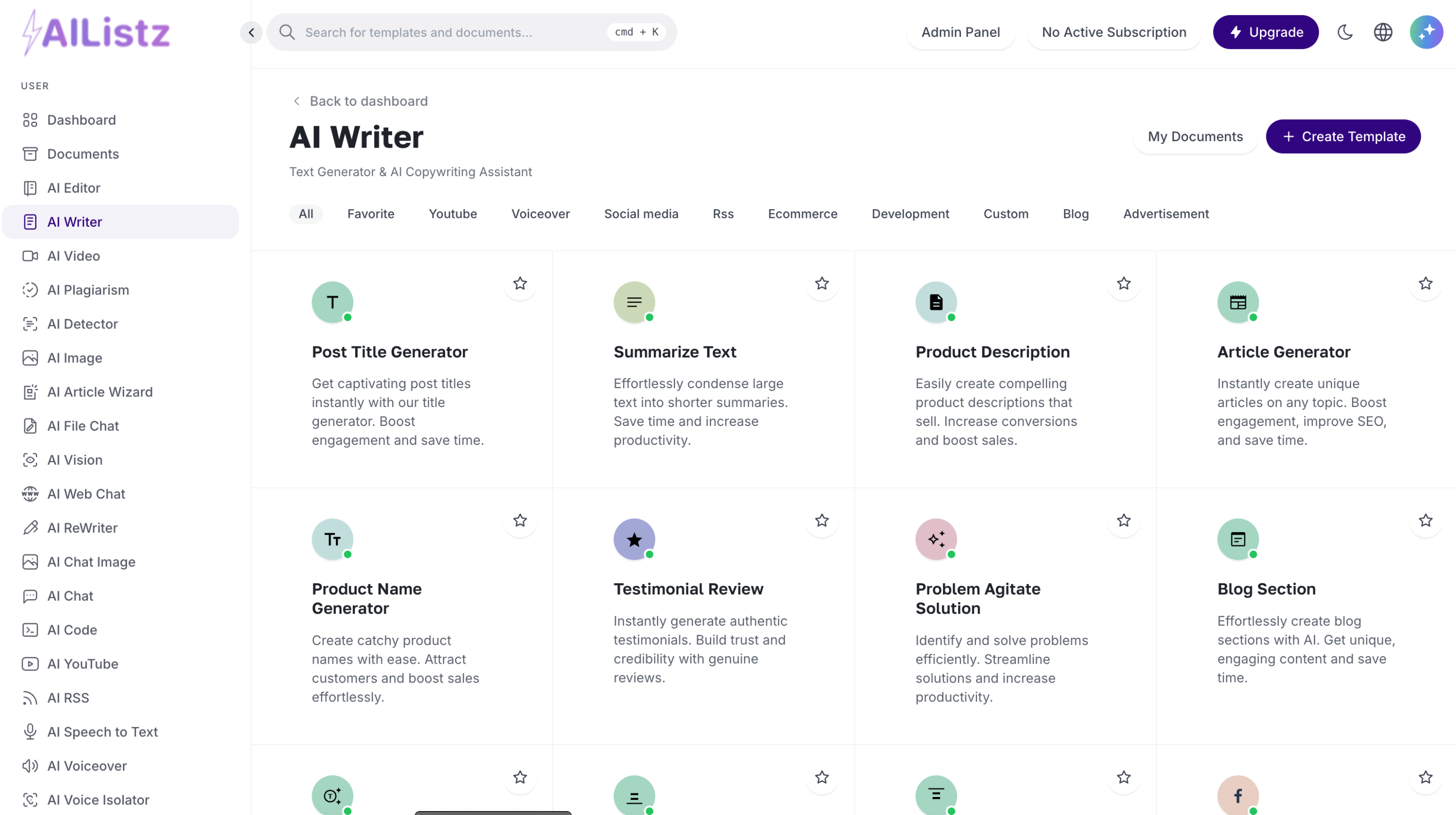The height and width of the screenshot is (815, 1456).
Task: Select the Social media filter tab
Action: [x=641, y=213]
